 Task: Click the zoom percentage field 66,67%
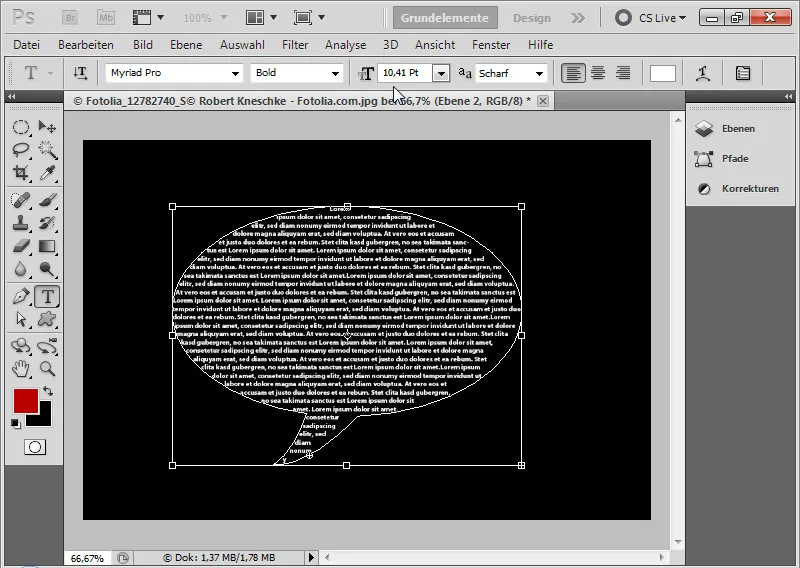(87, 558)
